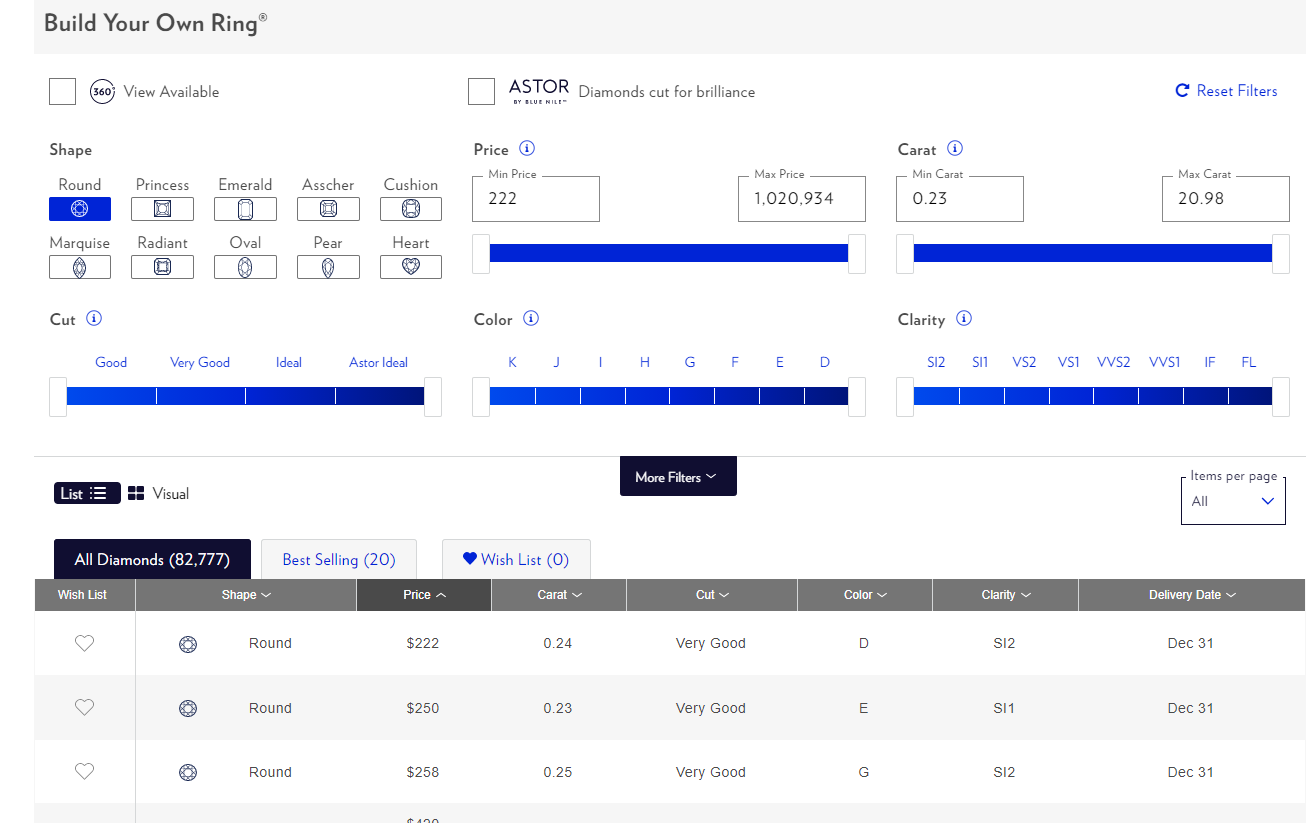Click the K color grade label
Screen dimensions: 1311x823
click(x=512, y=362)
